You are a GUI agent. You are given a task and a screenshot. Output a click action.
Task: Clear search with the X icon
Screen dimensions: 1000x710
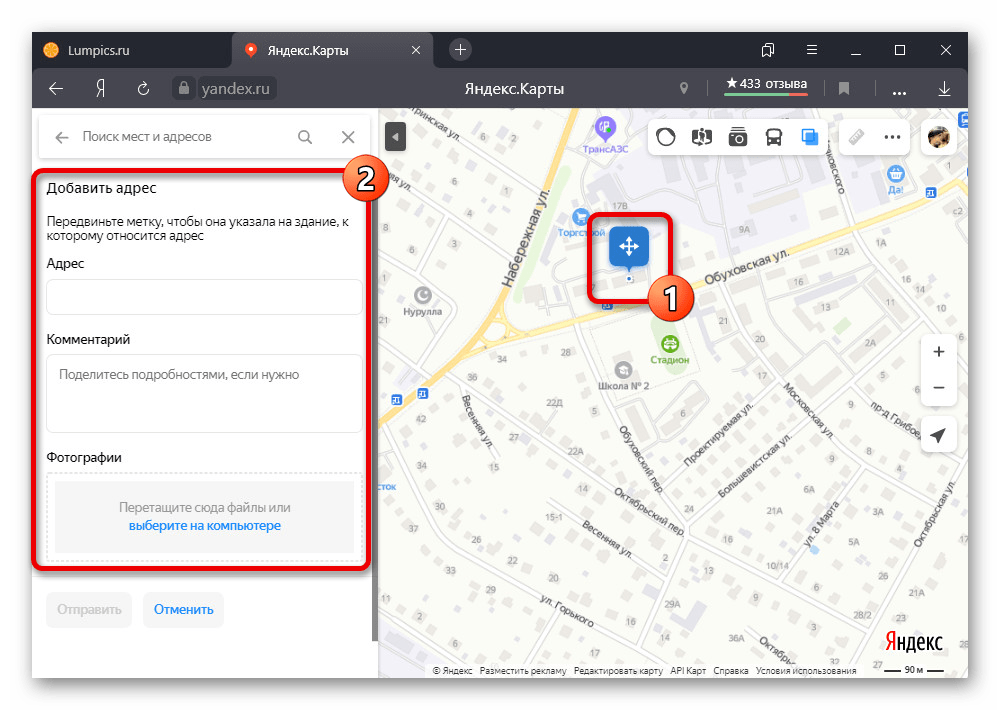(348, 137)
